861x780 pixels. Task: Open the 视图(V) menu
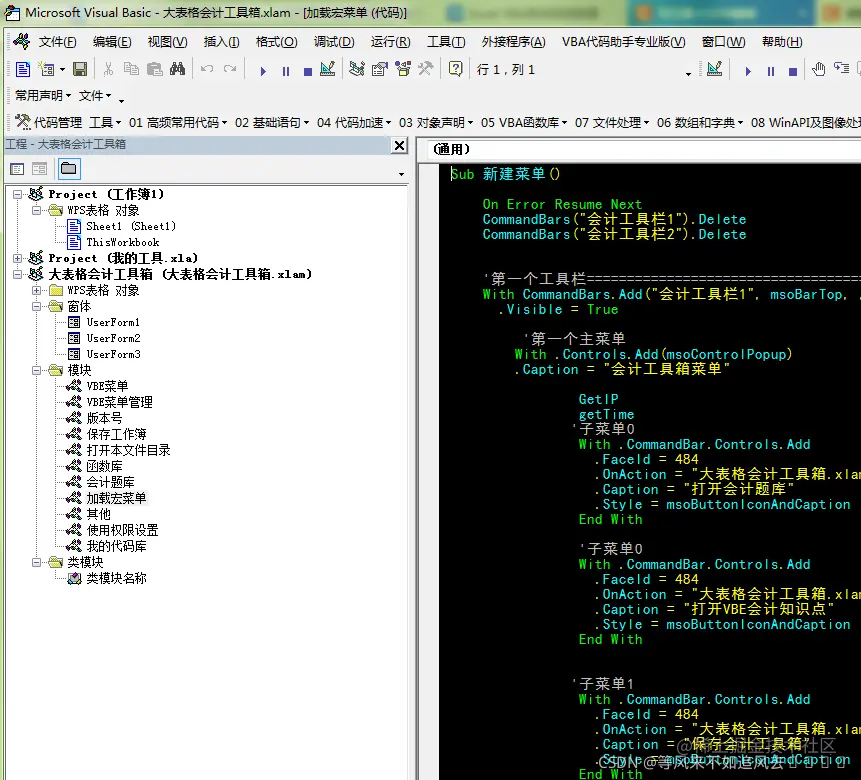pyautogui.click(x=167, y=42)
